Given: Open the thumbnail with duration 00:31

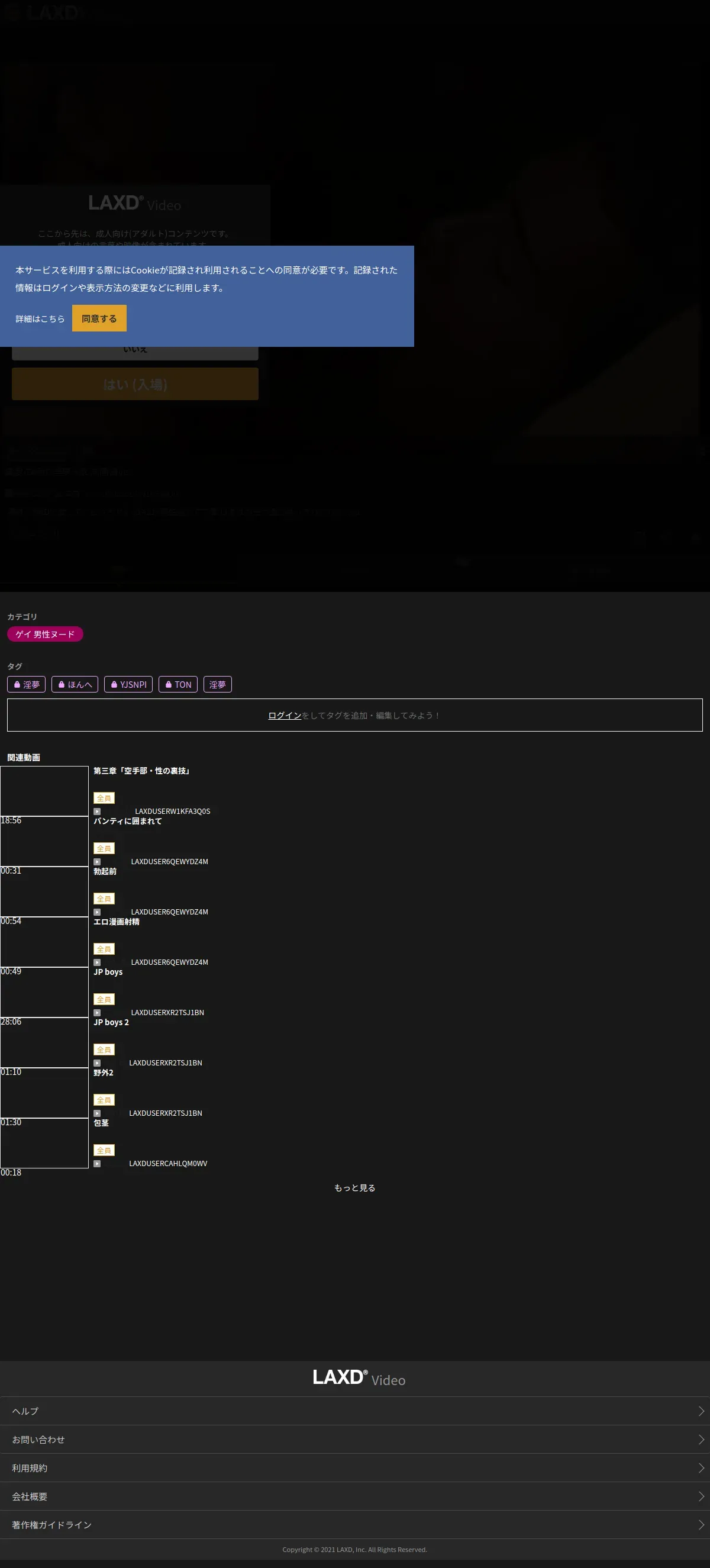Looking at the screenshot, I should (x=44, y=842).
